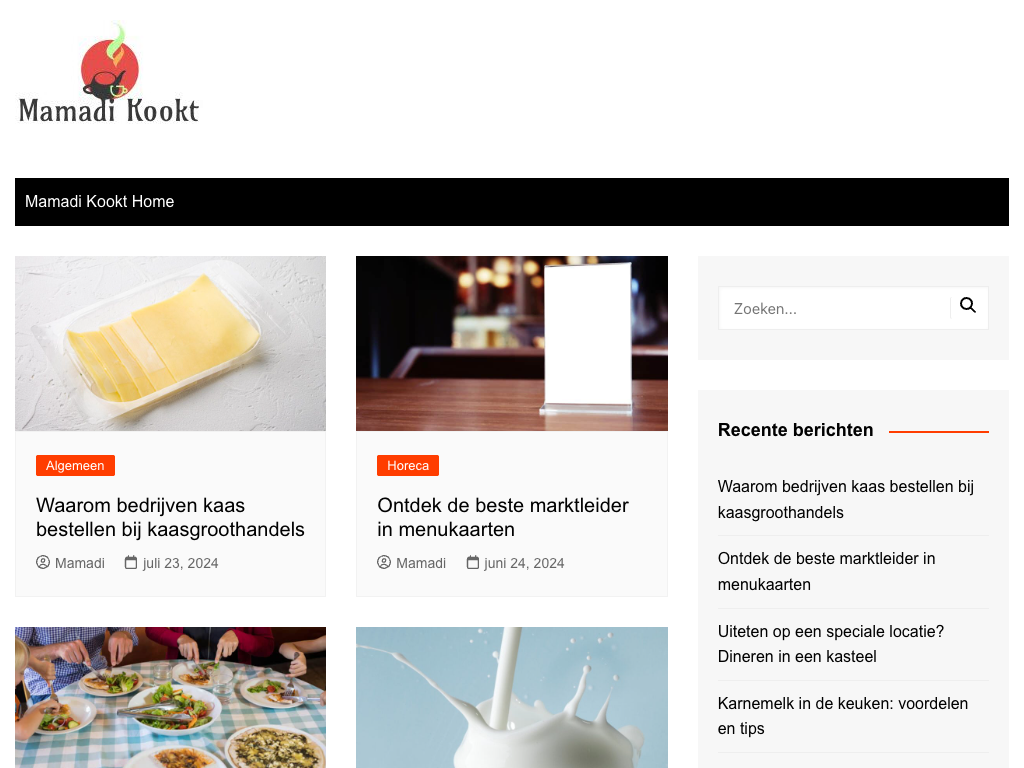Click calendar icon beside juni 24, 2024

tap(473, 562)
